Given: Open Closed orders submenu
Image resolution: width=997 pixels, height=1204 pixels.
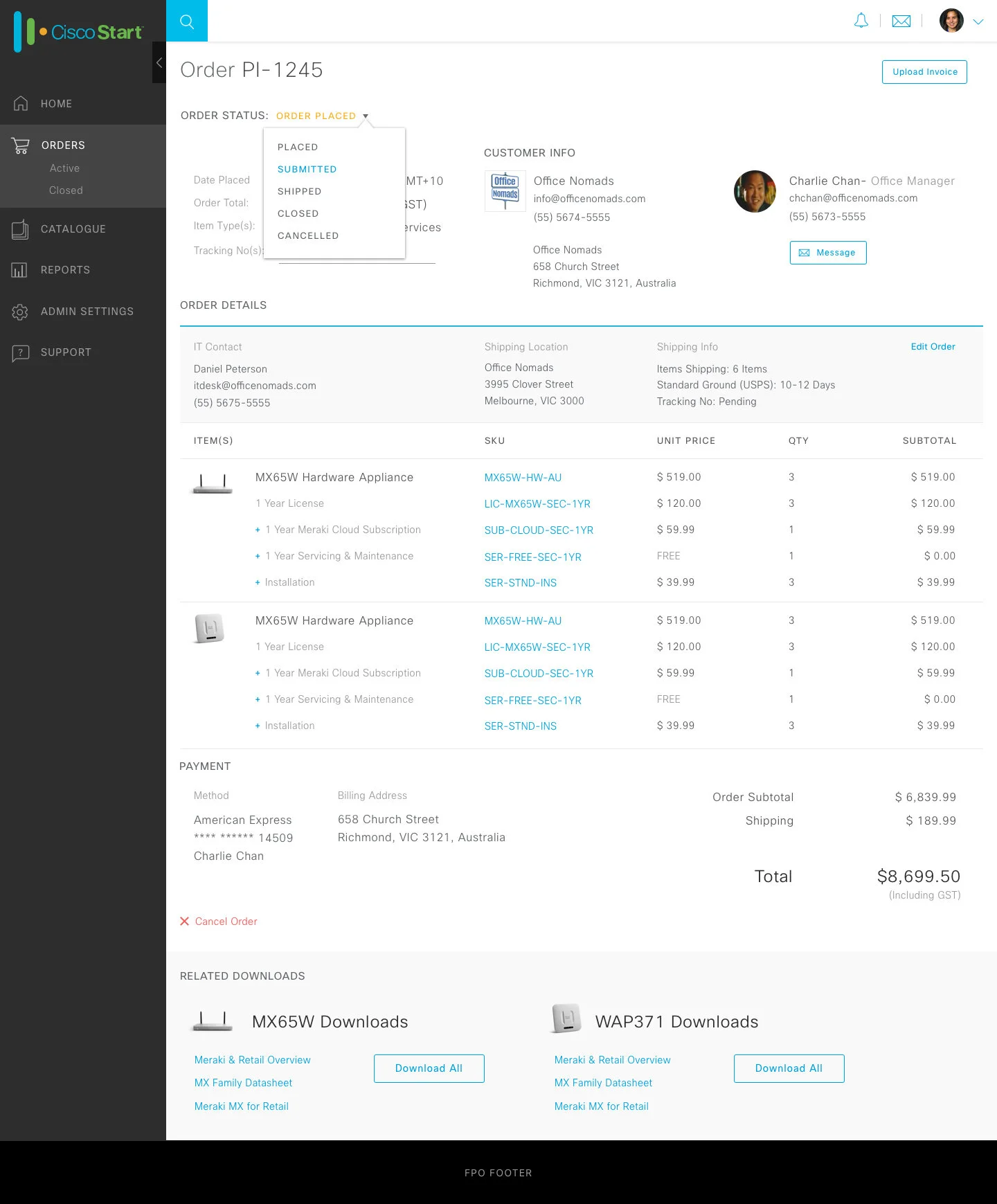Looking at the screenshot, I should pyautogui.click(x=66, y=190).
